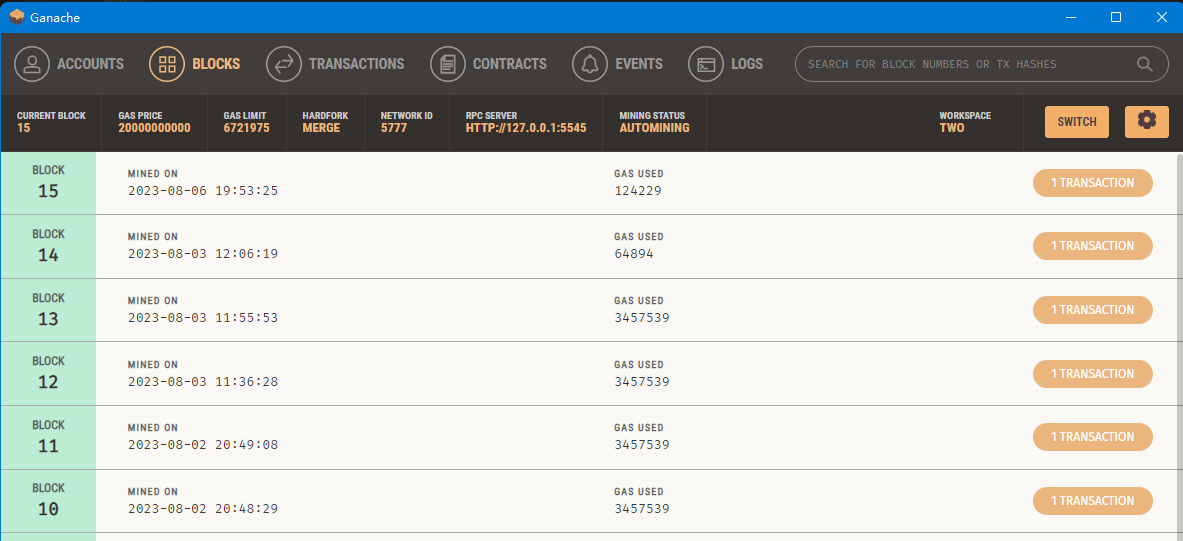The height and width of the screenshot is (541, 1183).
Task: Click mined-on date 2023-08-03 12:06:19
Action: pos(203,254)
